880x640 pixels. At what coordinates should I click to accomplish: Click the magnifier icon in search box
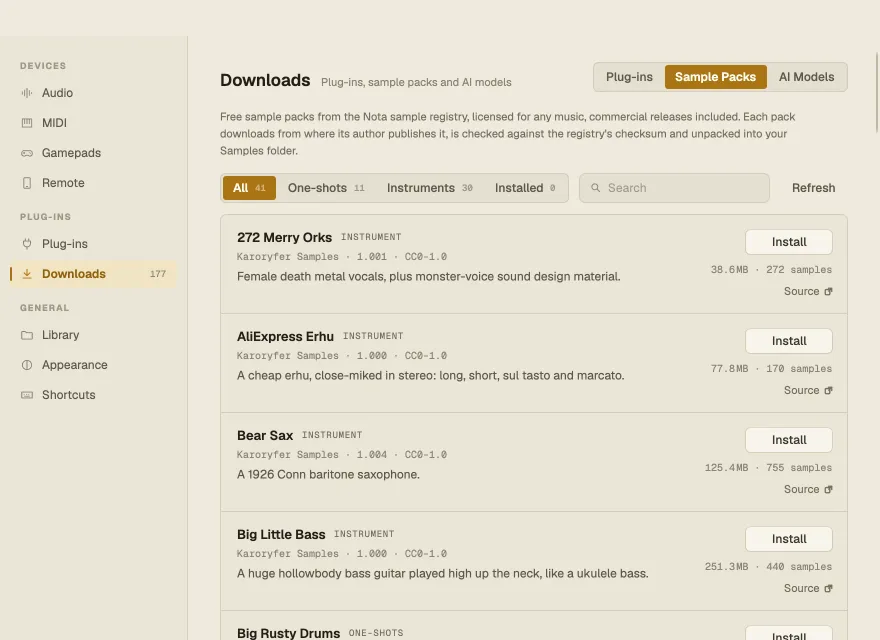[595, 188]
